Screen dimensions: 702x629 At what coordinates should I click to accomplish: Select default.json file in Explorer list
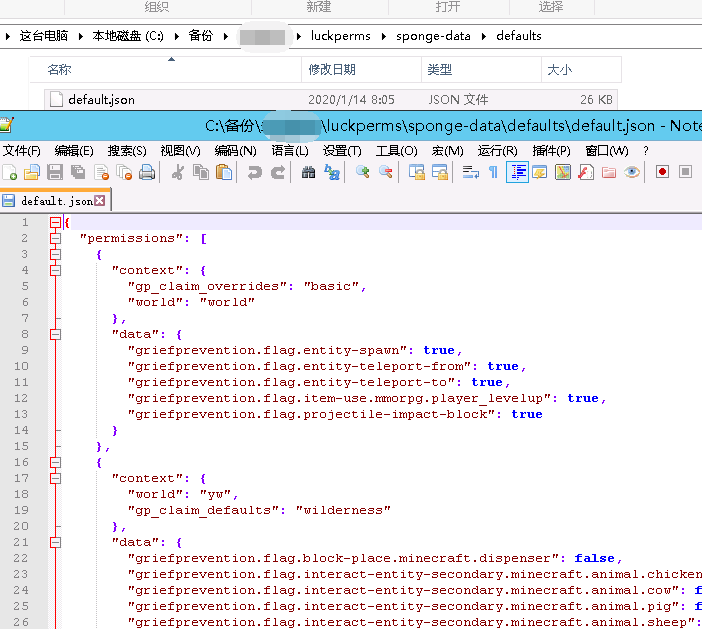point(100,100)
